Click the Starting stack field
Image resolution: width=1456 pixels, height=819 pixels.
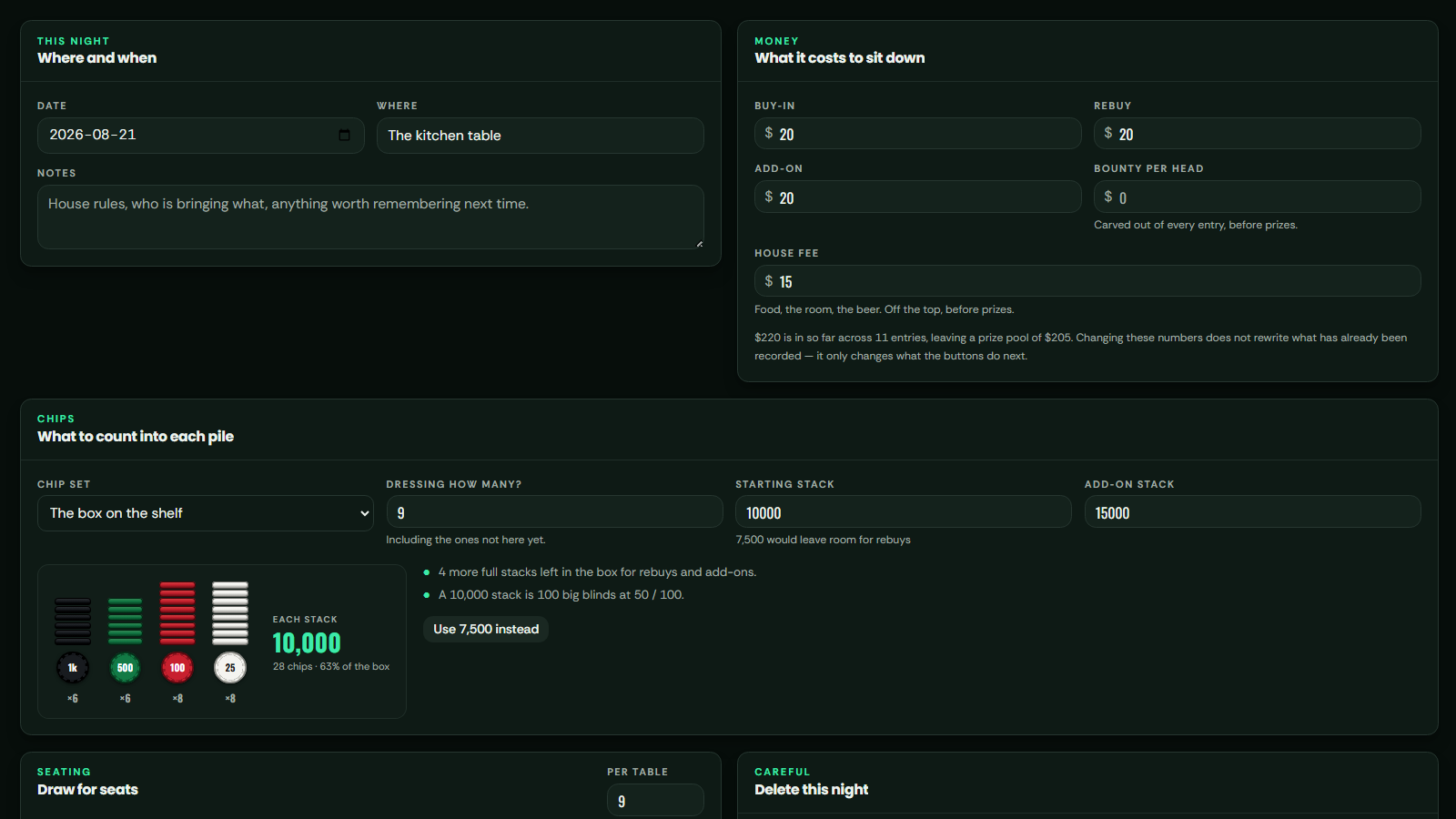904,511
